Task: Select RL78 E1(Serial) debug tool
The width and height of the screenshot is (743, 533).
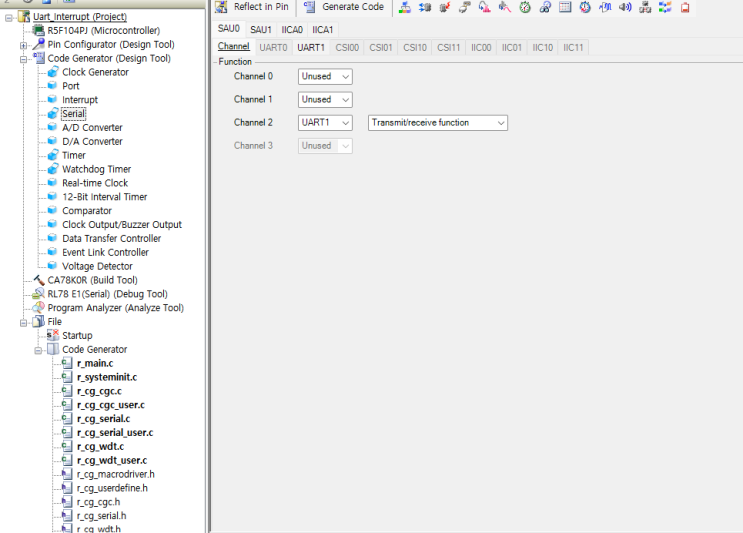Action: pyautogui.click(x=107, y=294)
